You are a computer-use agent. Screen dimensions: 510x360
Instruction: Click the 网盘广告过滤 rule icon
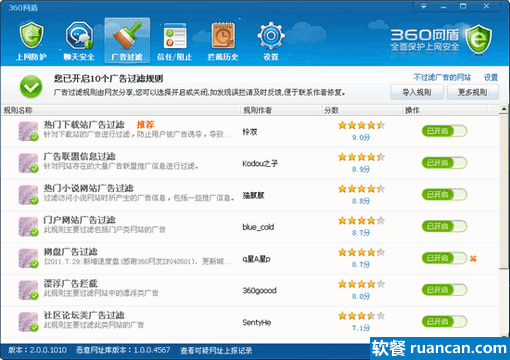tap(28, 258)
